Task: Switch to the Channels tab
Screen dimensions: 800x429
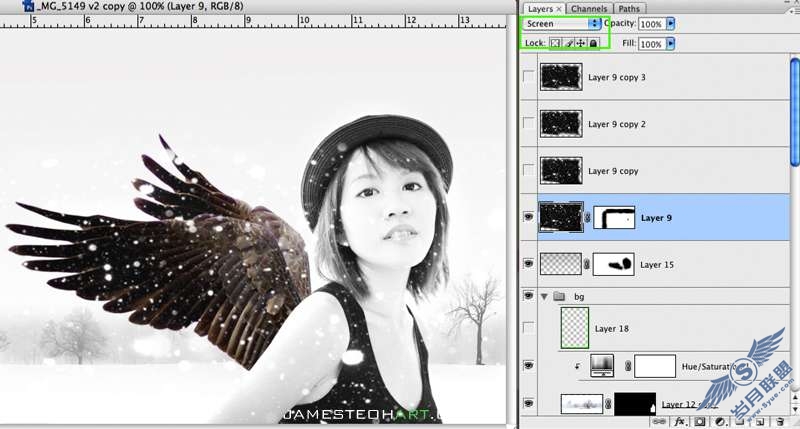Action: (x=589, y=9)
